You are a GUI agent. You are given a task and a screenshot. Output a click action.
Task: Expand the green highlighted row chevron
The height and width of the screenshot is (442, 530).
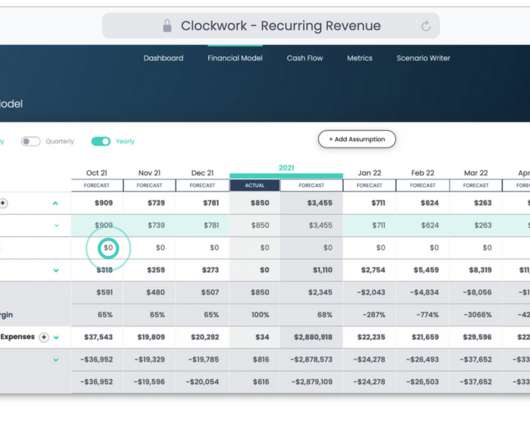click(x=56, y=225)
